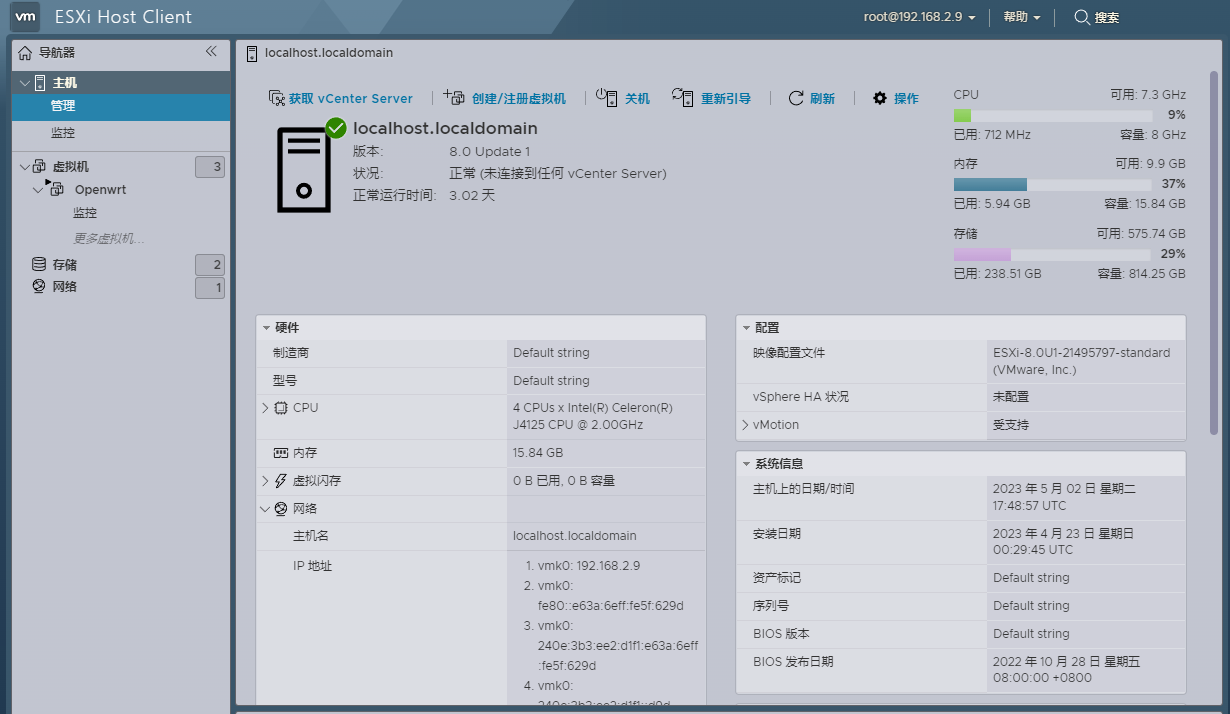Click the Openwrt VM icon

coord(56,189)
